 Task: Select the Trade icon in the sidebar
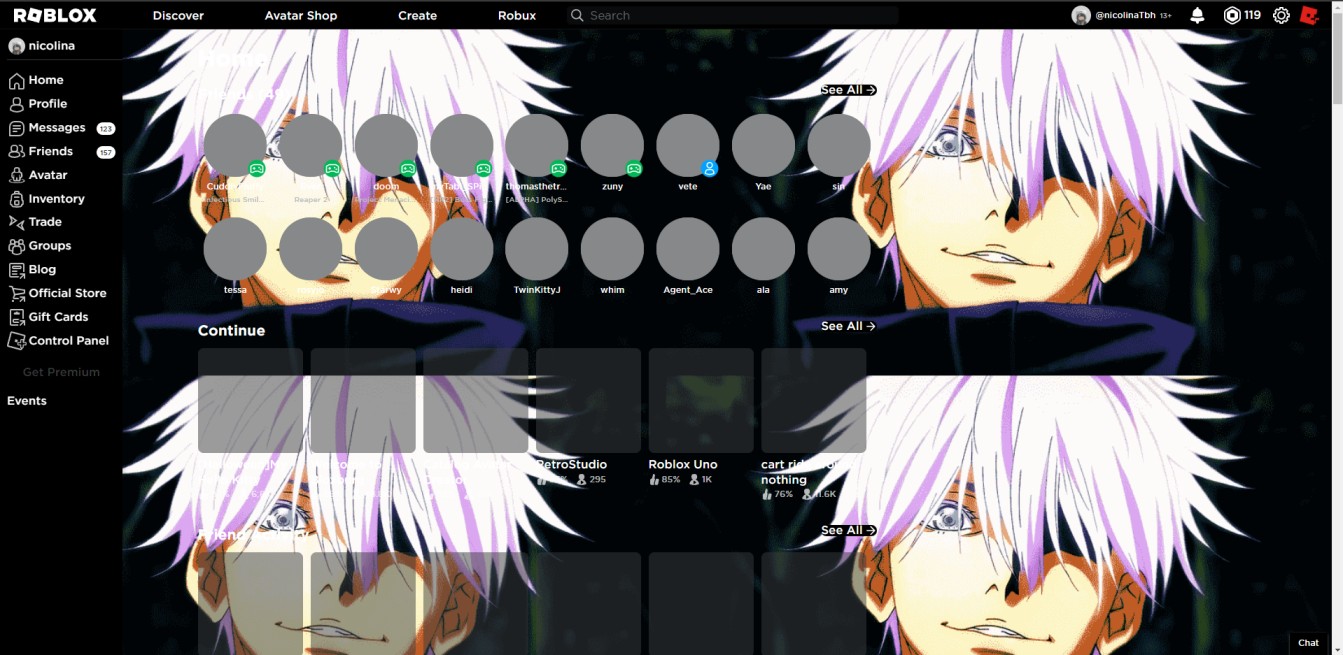[x=17, y=222]
